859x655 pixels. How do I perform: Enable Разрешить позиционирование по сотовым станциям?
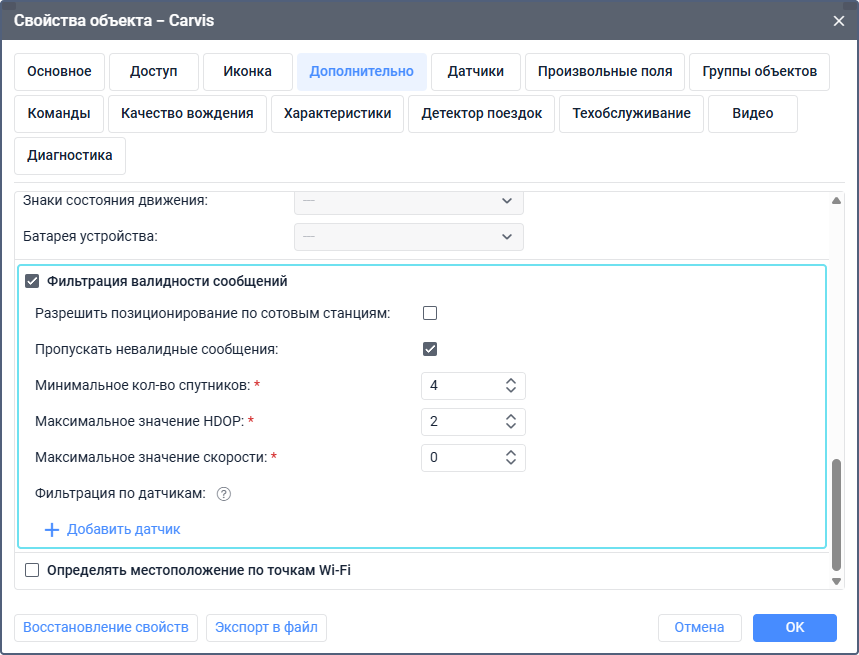pyautogui.click(x=430, y=313)
